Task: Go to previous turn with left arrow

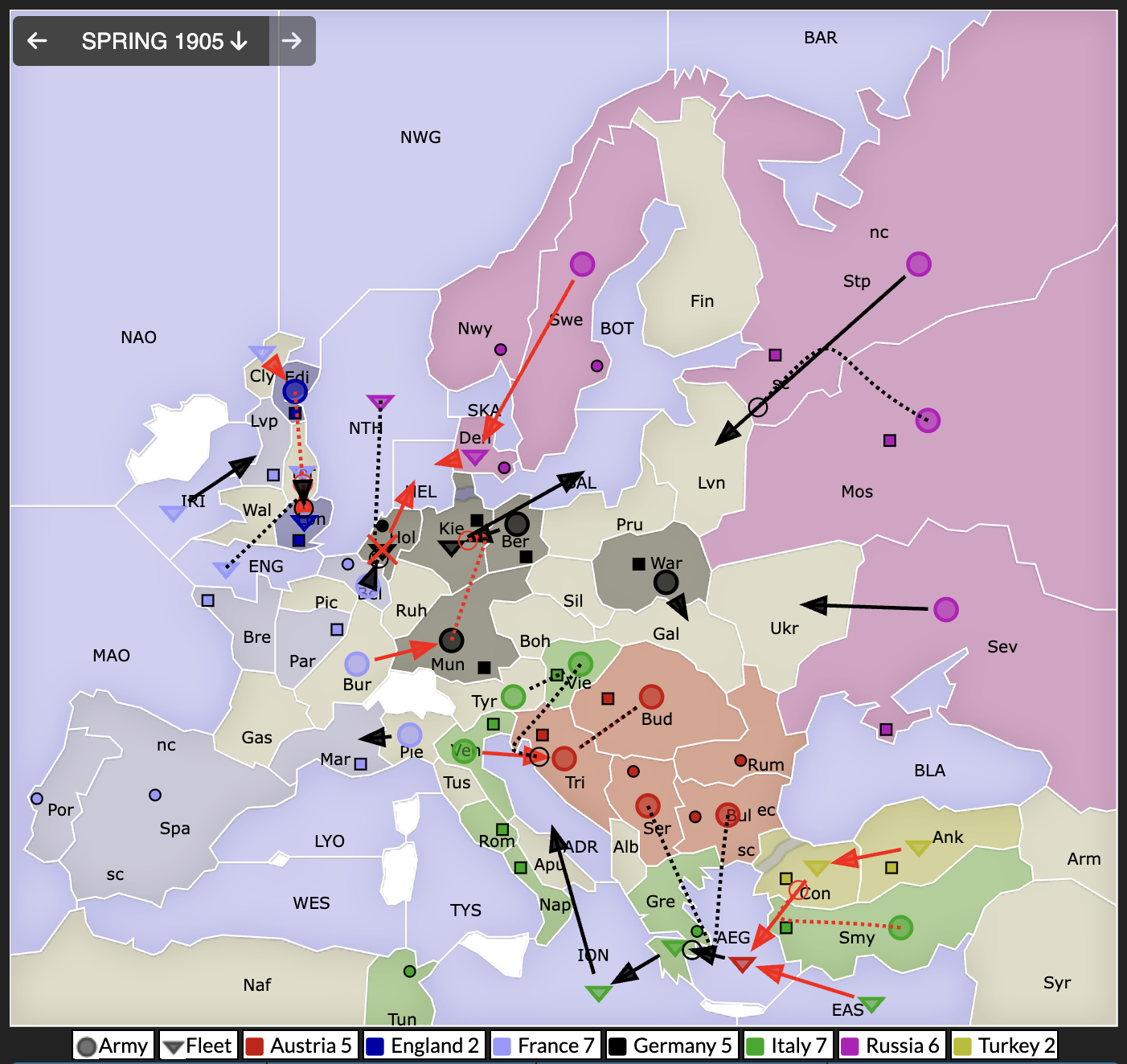Action: [x=37, y=41]
